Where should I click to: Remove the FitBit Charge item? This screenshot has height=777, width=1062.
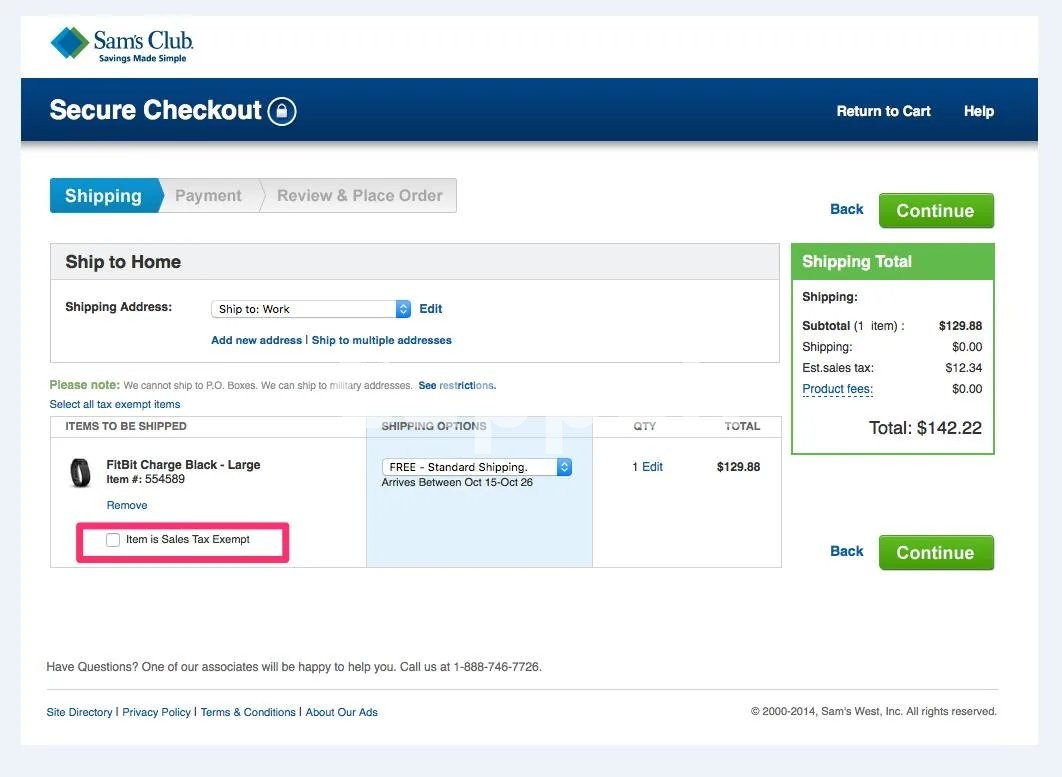127,505
